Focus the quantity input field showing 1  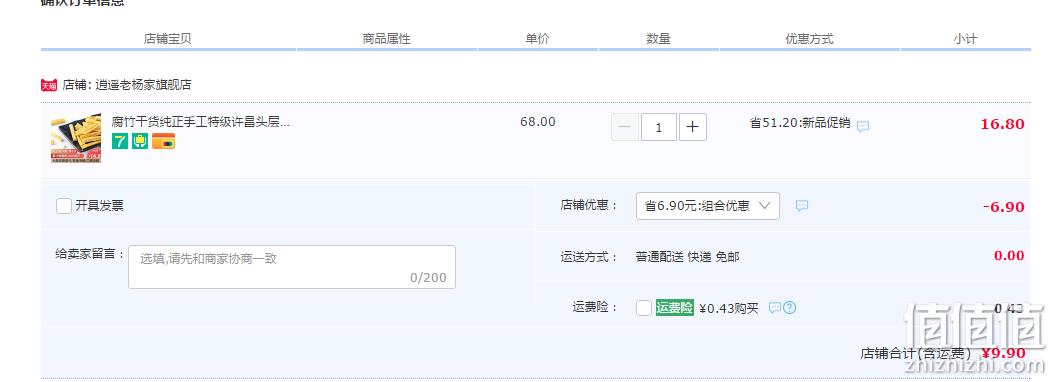tap(659, 126)
